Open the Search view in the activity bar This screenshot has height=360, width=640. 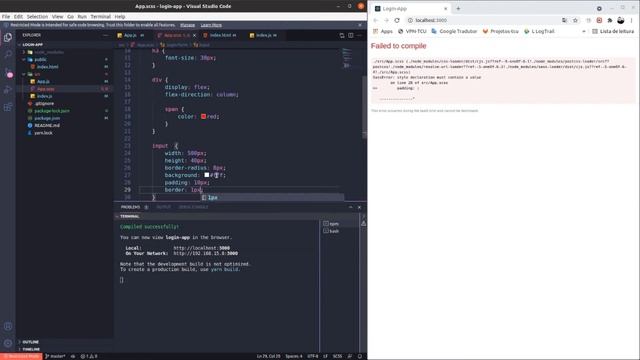click(x=8, y=55)
